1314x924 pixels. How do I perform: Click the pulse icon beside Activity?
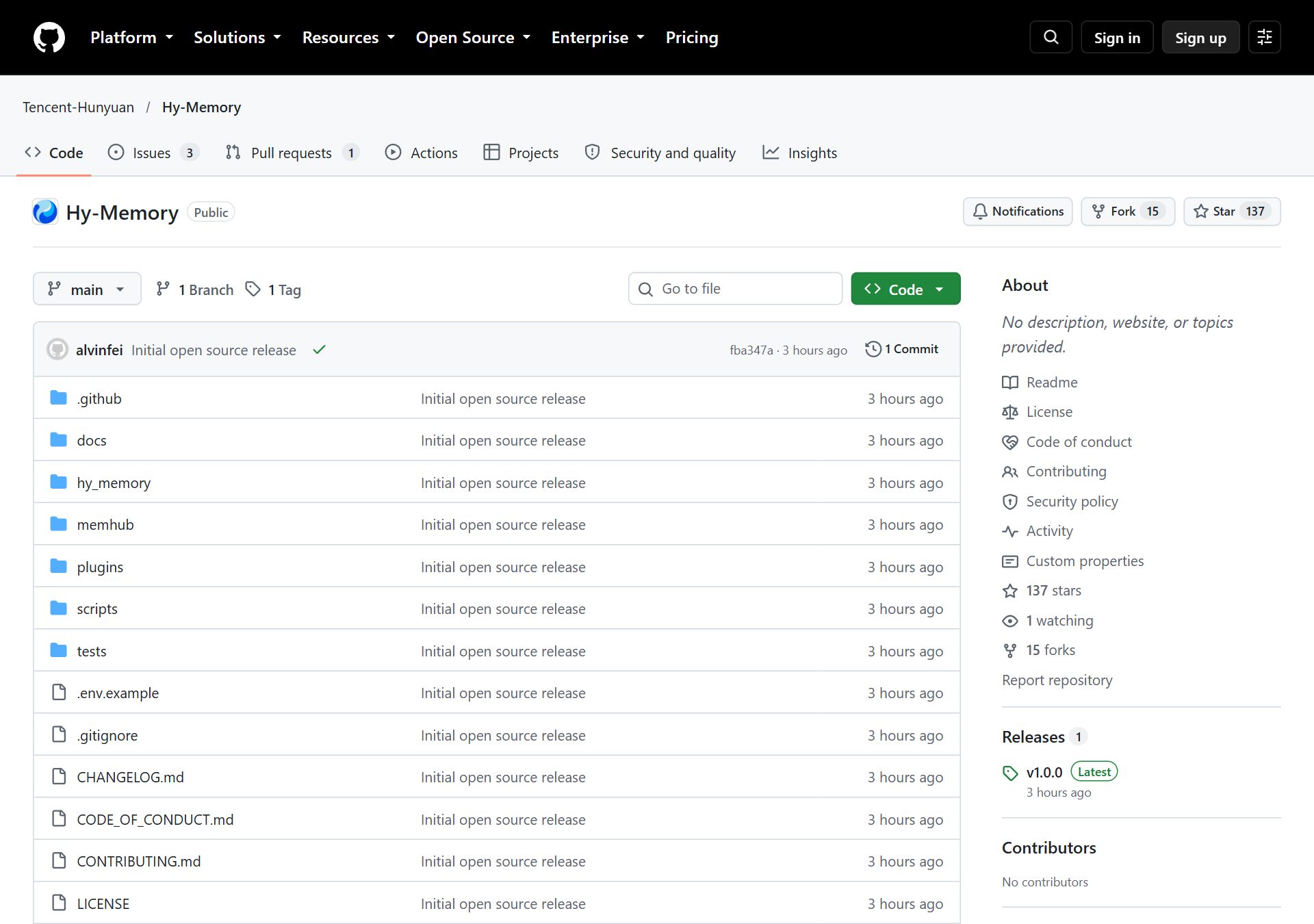click(x=1010, y=531)
